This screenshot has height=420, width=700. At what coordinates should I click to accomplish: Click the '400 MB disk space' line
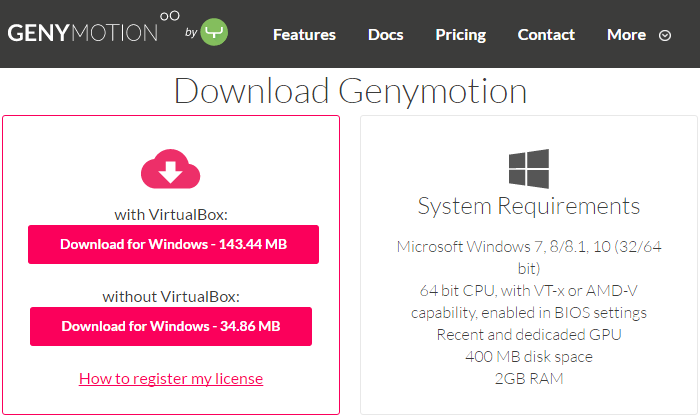[x=529, y=357]
